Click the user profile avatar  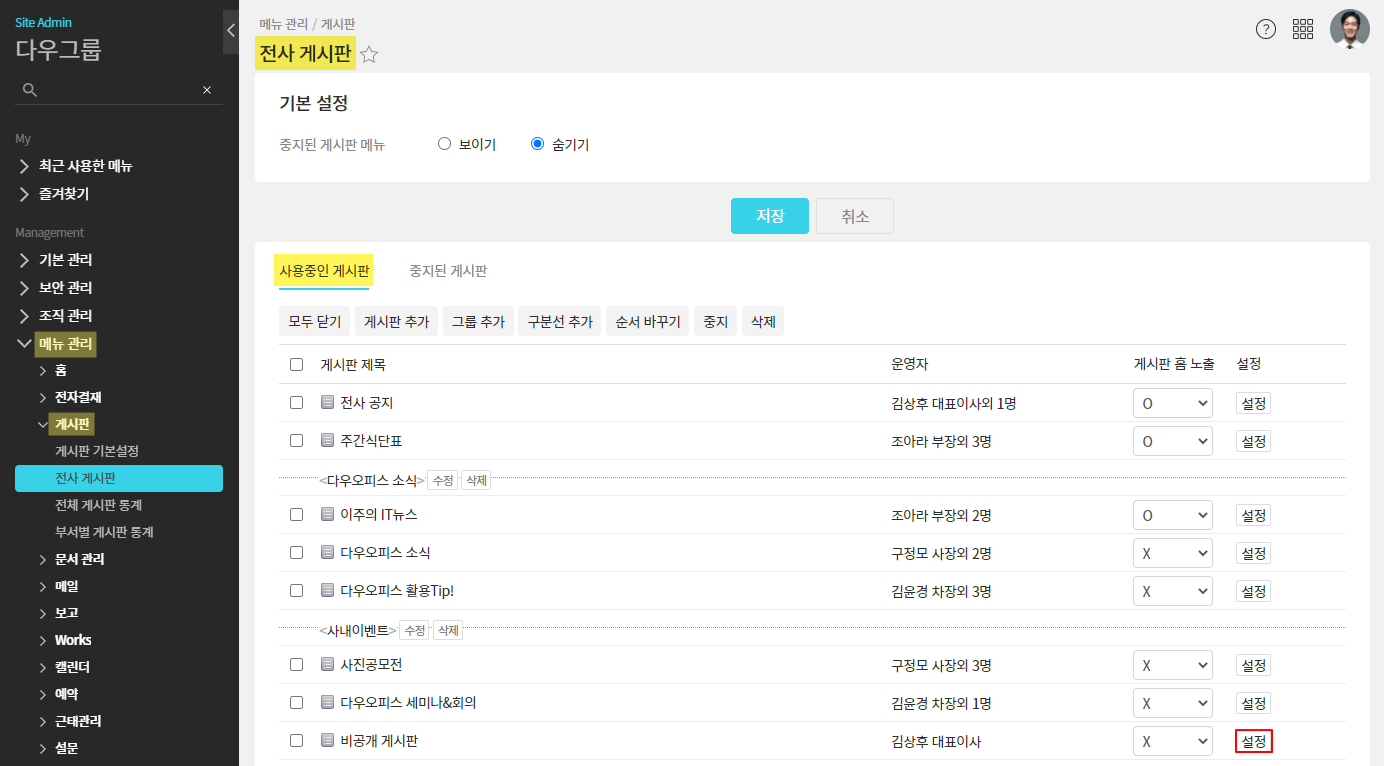click(1349, 29)
